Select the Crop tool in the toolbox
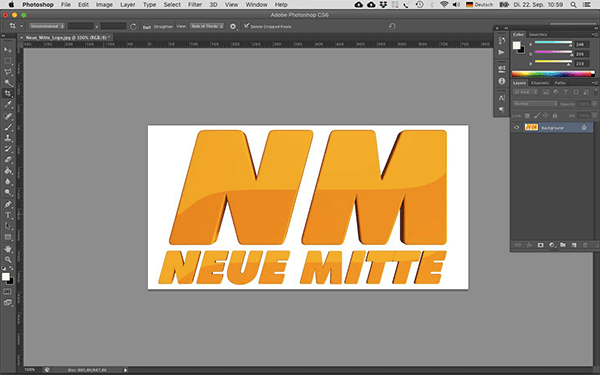Screen dimensions: 600x375 click(x=8, y=93)
